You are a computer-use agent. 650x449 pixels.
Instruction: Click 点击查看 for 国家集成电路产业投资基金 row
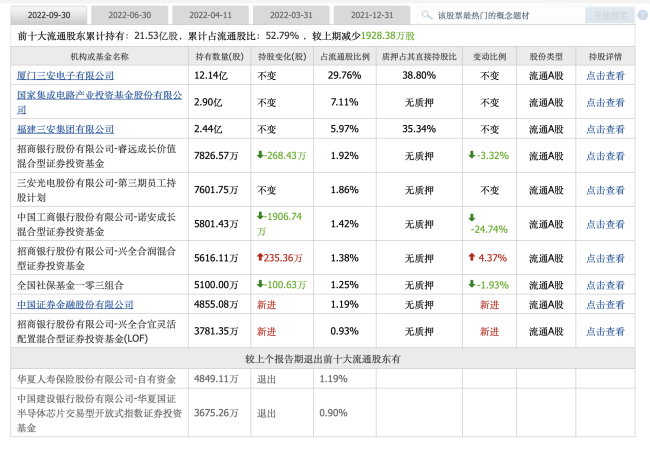[605, 102]
